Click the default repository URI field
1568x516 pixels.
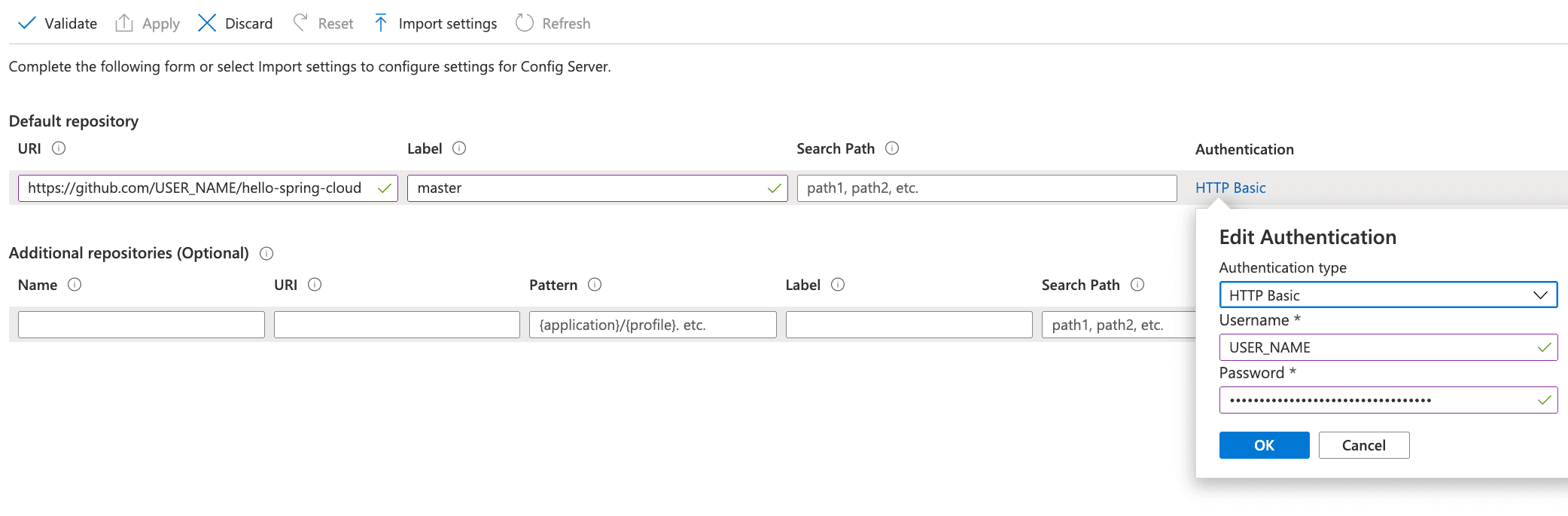pyautogui.click(x=208, y=188)
